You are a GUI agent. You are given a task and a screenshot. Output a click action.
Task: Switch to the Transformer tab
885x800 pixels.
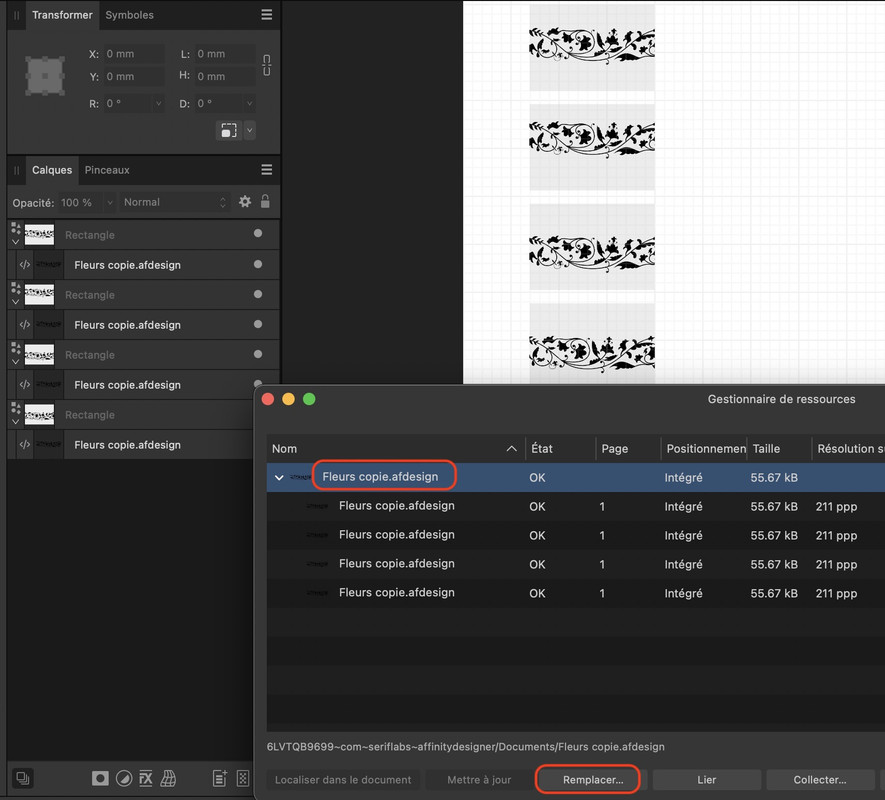[62, 15]
